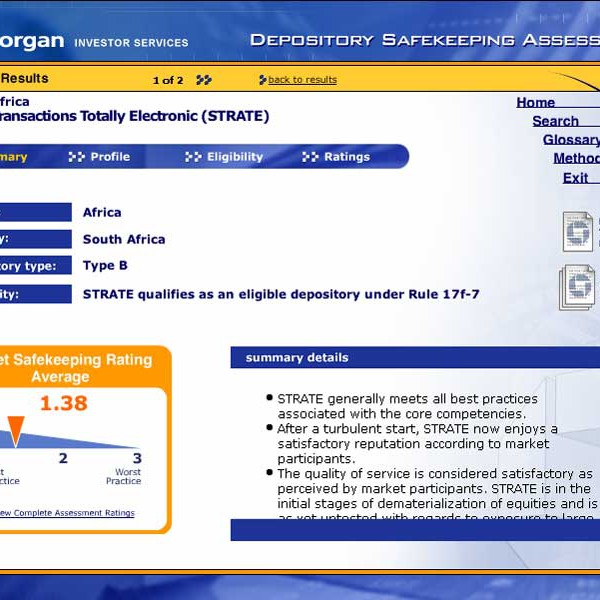Open the stacked multi-page document icon

[x=577, y=287]
